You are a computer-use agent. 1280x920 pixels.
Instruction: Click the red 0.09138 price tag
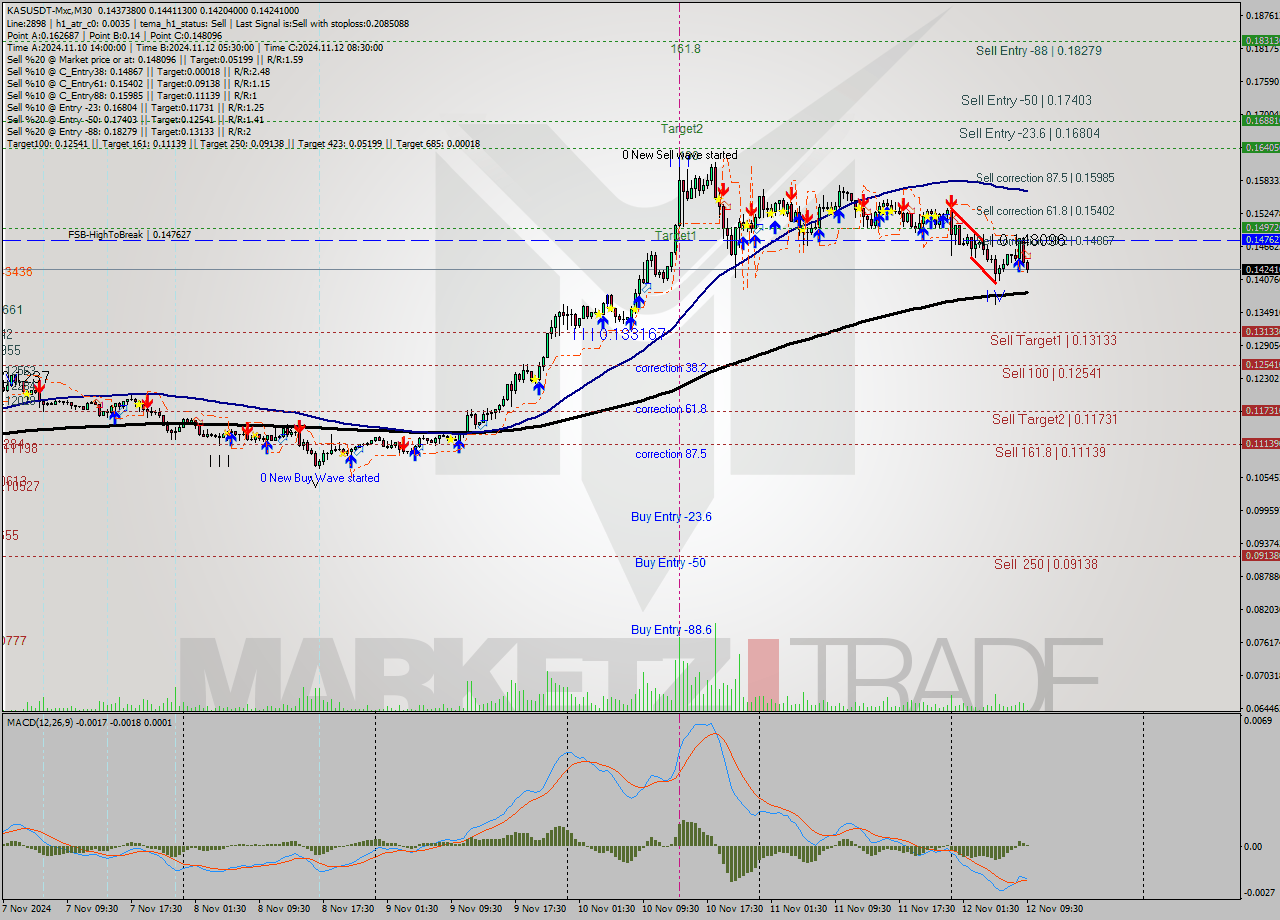tap(1260, 555)
